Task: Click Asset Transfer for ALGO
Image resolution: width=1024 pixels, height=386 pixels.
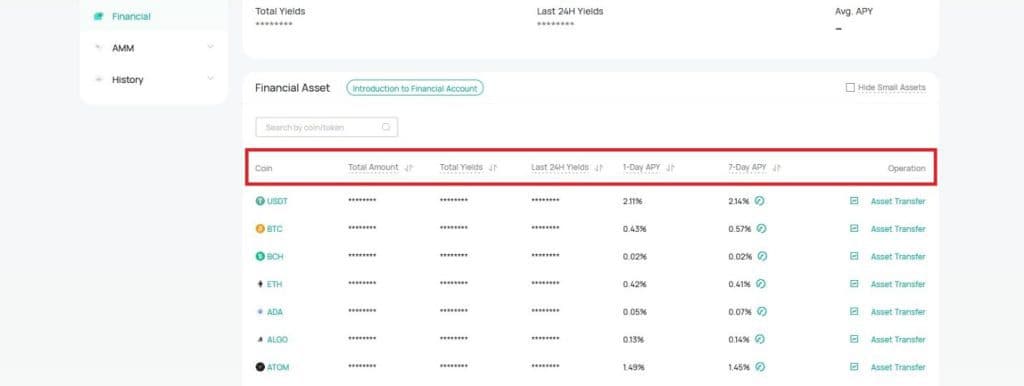Action: [x=898, y=340]
